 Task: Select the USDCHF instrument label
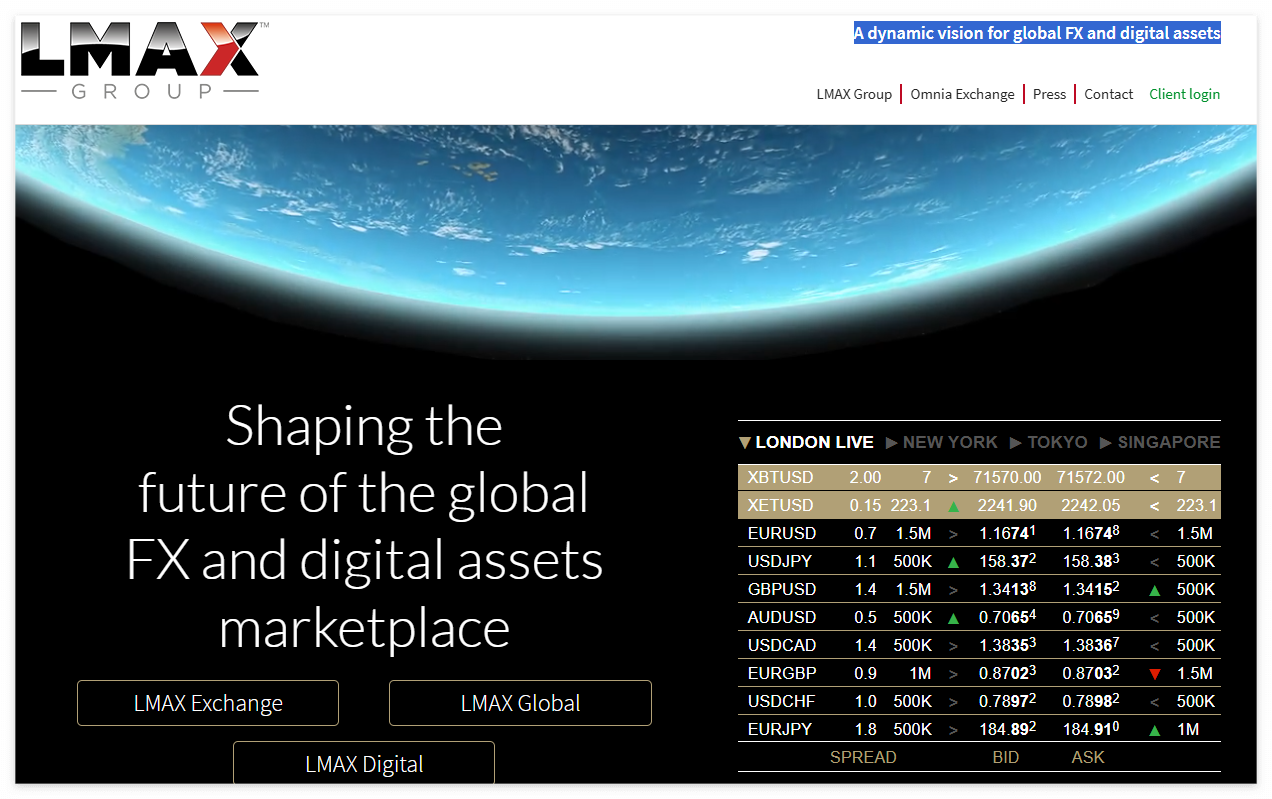point(782,701)
